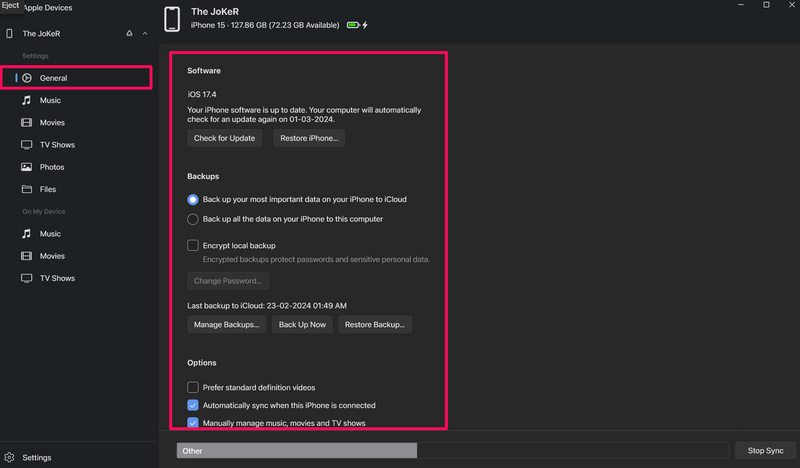800x468 pixels.
Task: Click the eject icon beside The JoKeR
Action: point(129,34)
